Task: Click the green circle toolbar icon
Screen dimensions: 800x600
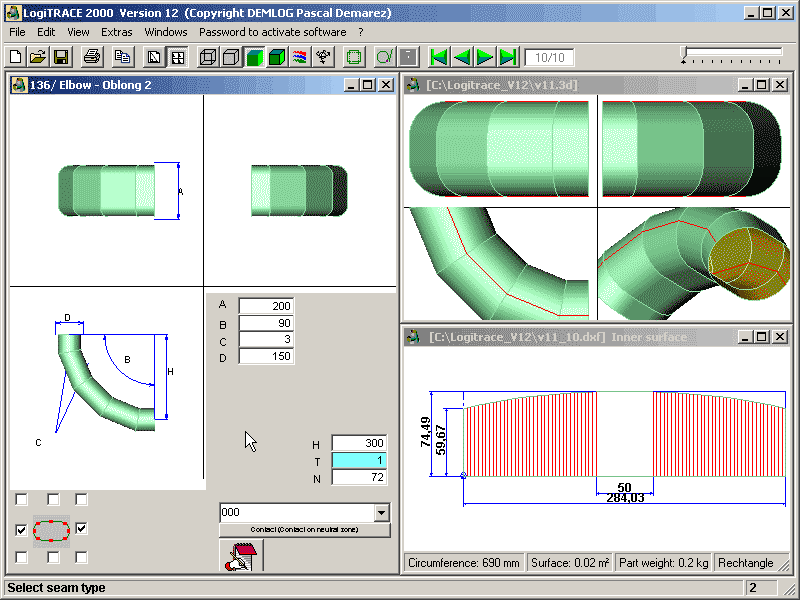Action: tap(385, 57)
